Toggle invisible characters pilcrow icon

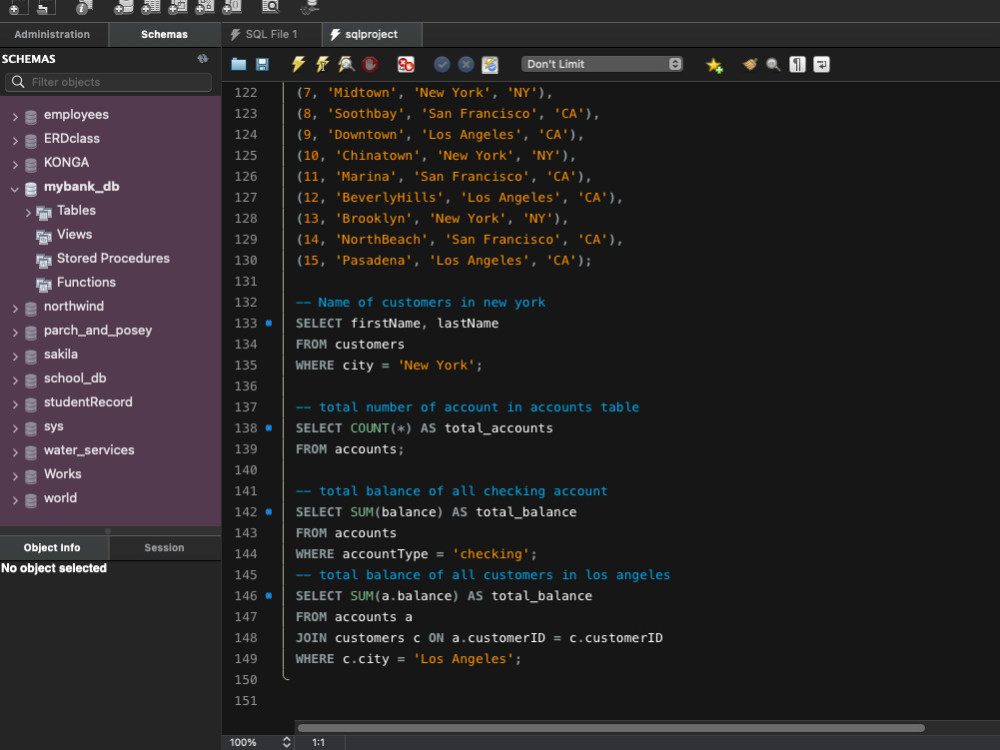797,64
